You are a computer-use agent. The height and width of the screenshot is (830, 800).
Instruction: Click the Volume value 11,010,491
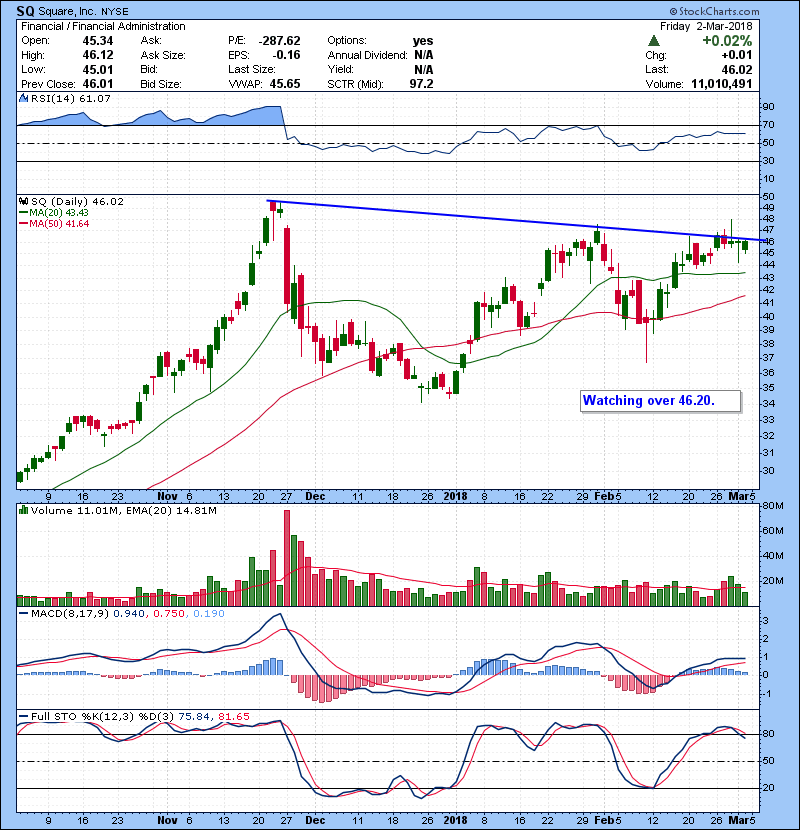point(722,84)
